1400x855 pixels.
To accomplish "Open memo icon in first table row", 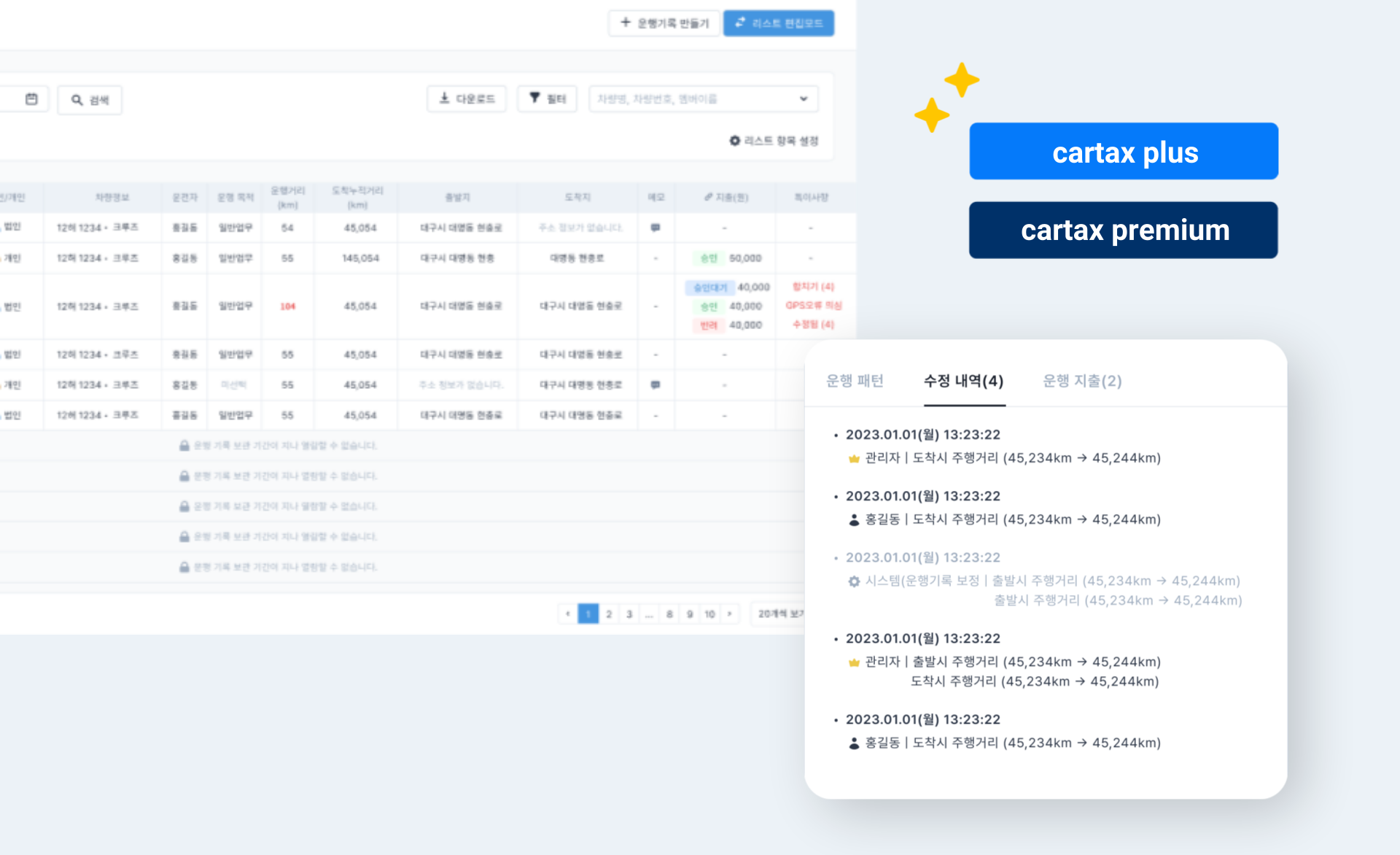I will pos(656,228).
